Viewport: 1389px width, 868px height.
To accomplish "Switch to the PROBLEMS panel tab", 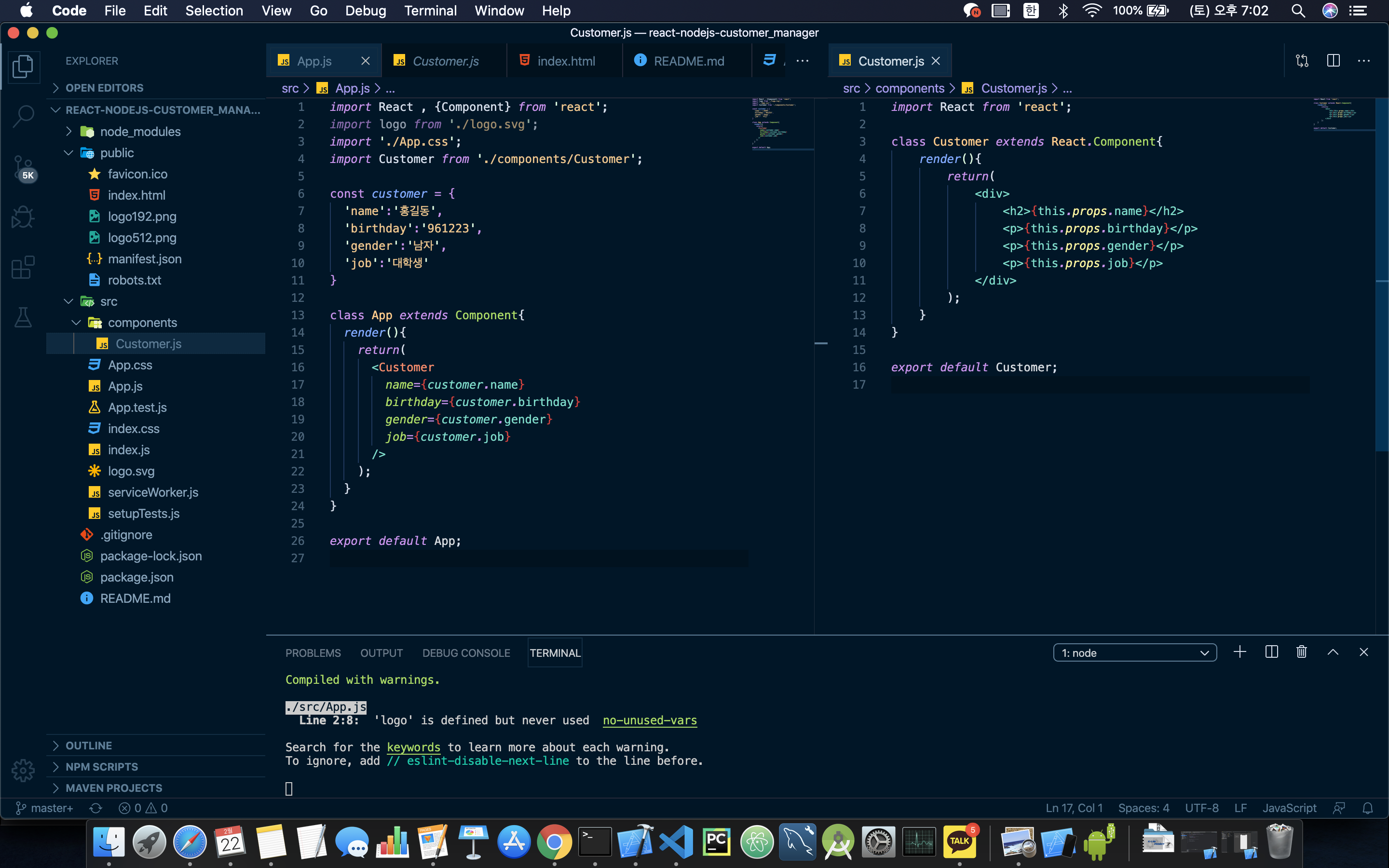I will pyautogui.click(x=313, y=653).
